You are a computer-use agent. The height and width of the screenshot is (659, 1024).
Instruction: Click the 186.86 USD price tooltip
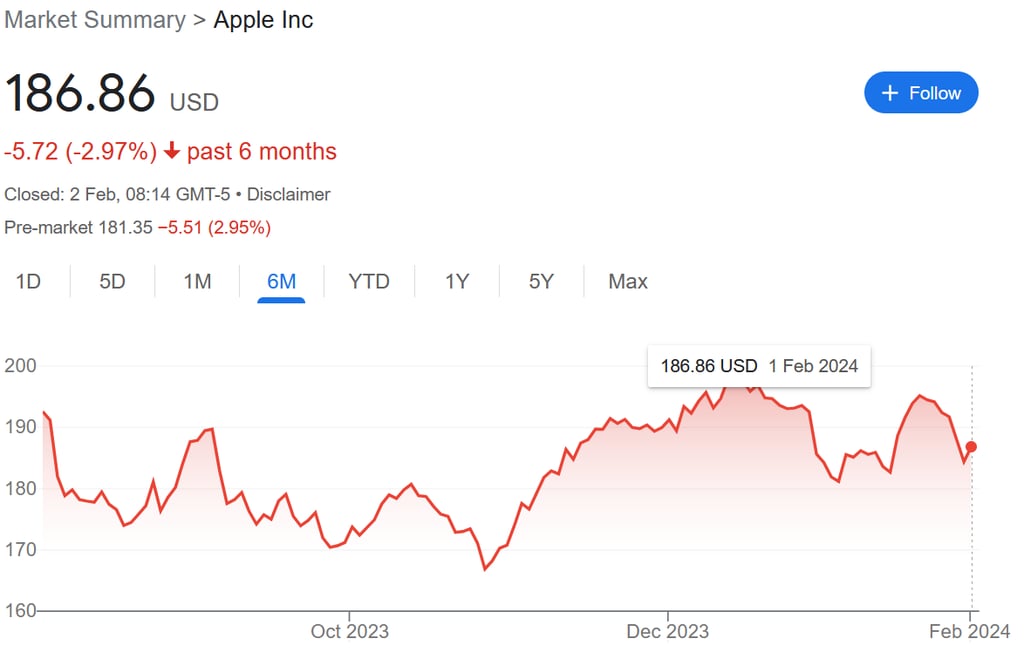[759, 366]
